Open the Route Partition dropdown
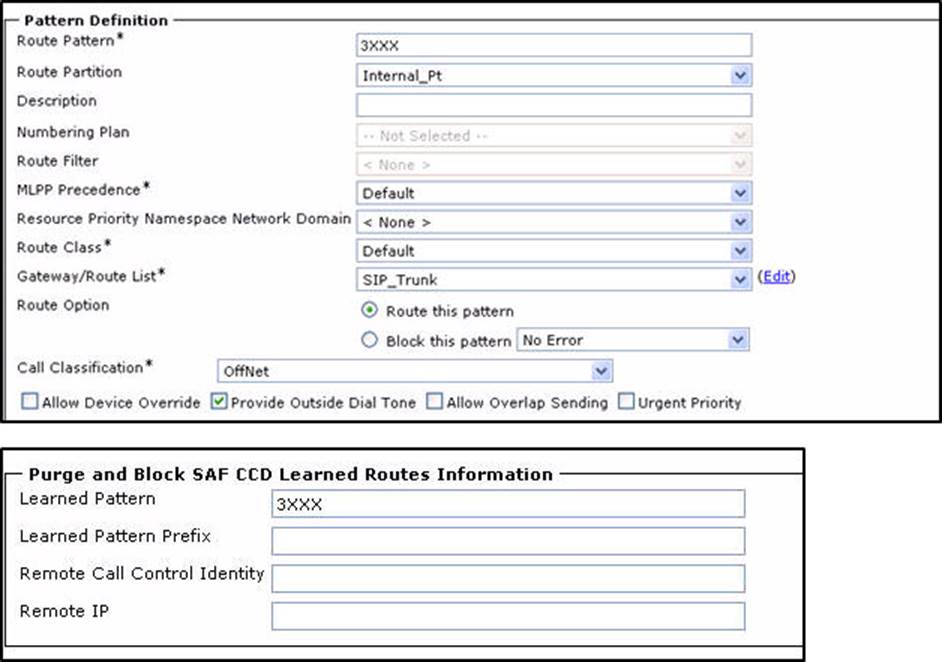Screen dimensions: 942x662 [x=553, y=75]
